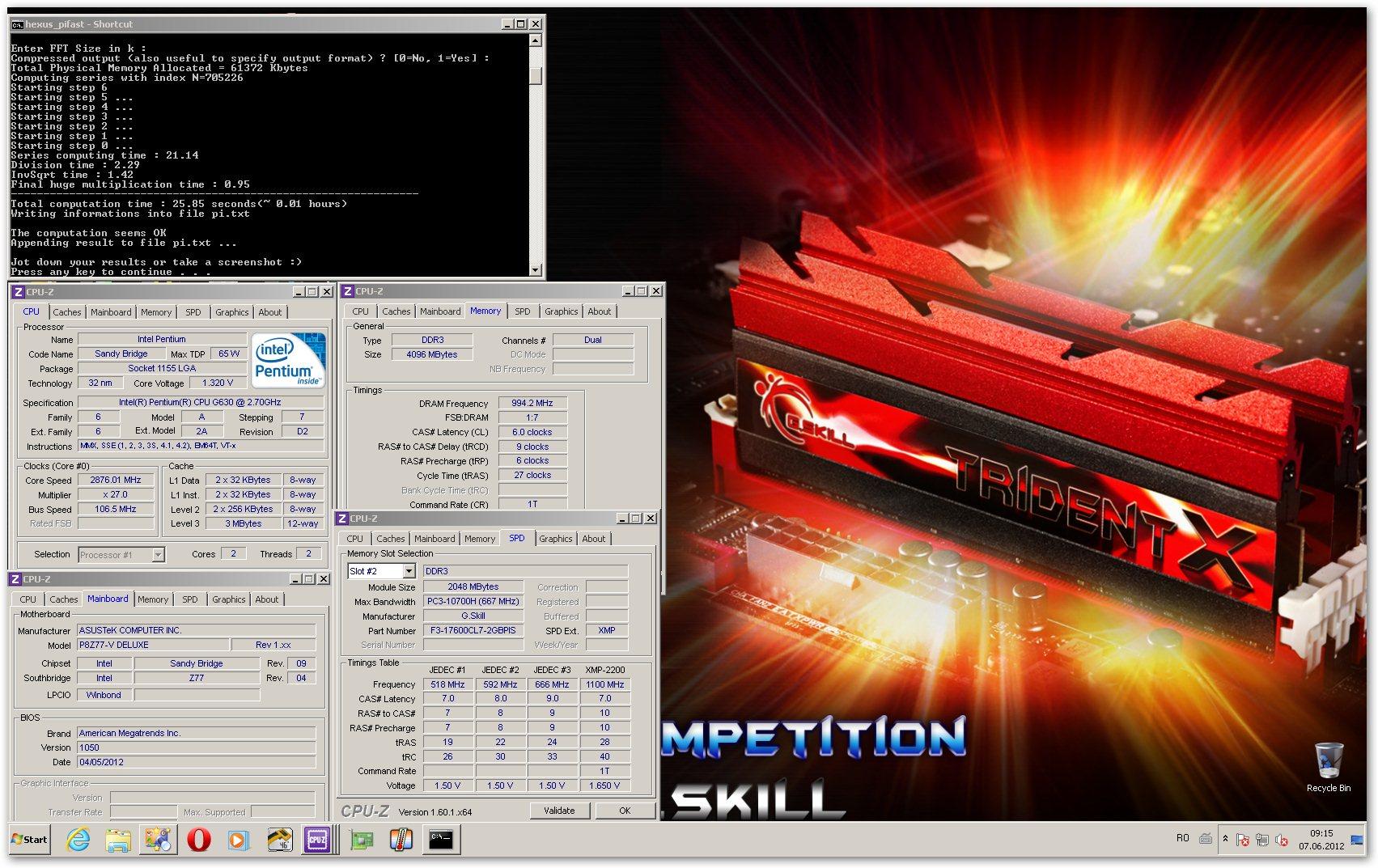Open About tab in the SPD window

coord(593,539)
